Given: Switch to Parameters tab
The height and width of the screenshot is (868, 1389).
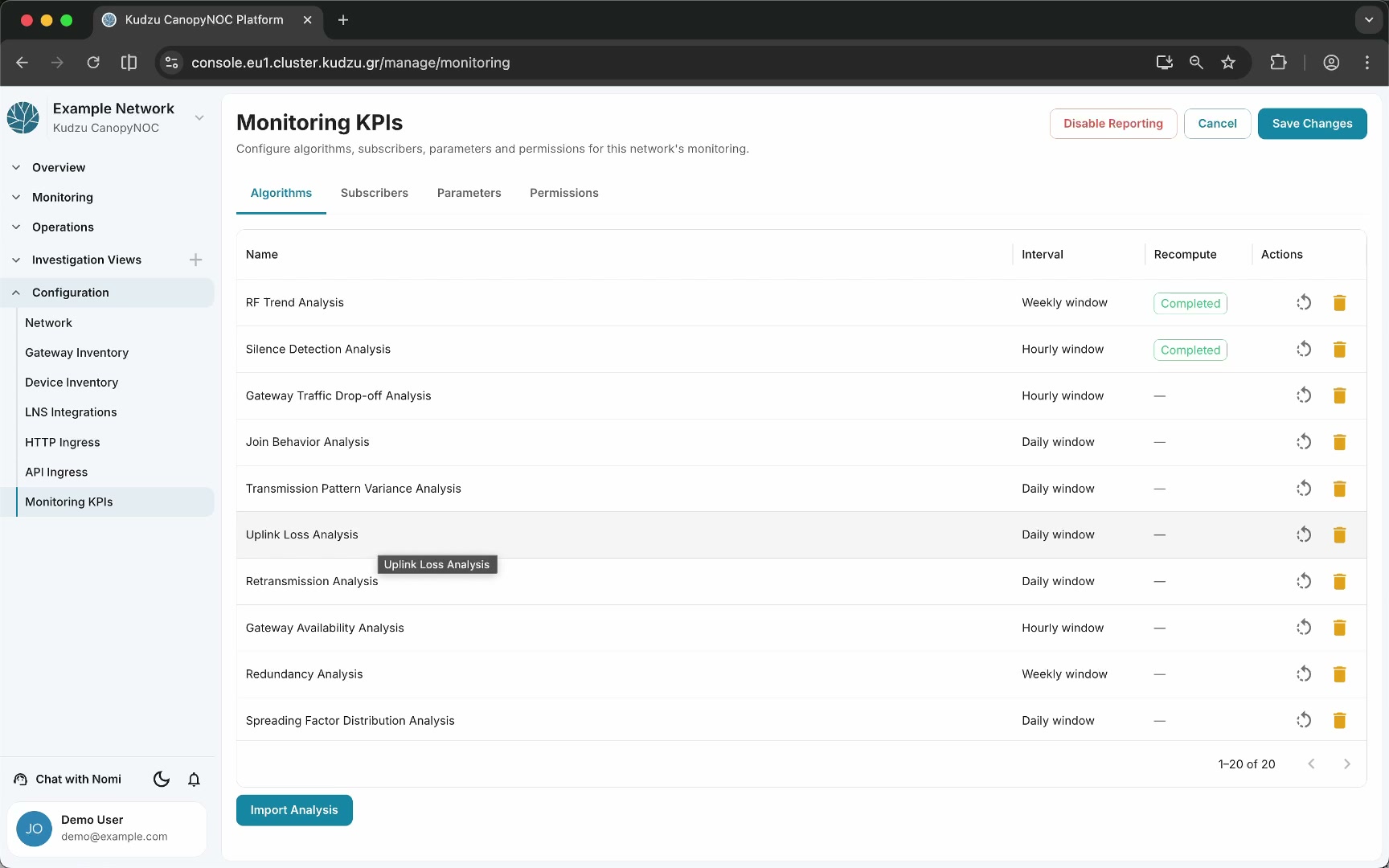Looking at the screenshot, I should pos(469,194).
